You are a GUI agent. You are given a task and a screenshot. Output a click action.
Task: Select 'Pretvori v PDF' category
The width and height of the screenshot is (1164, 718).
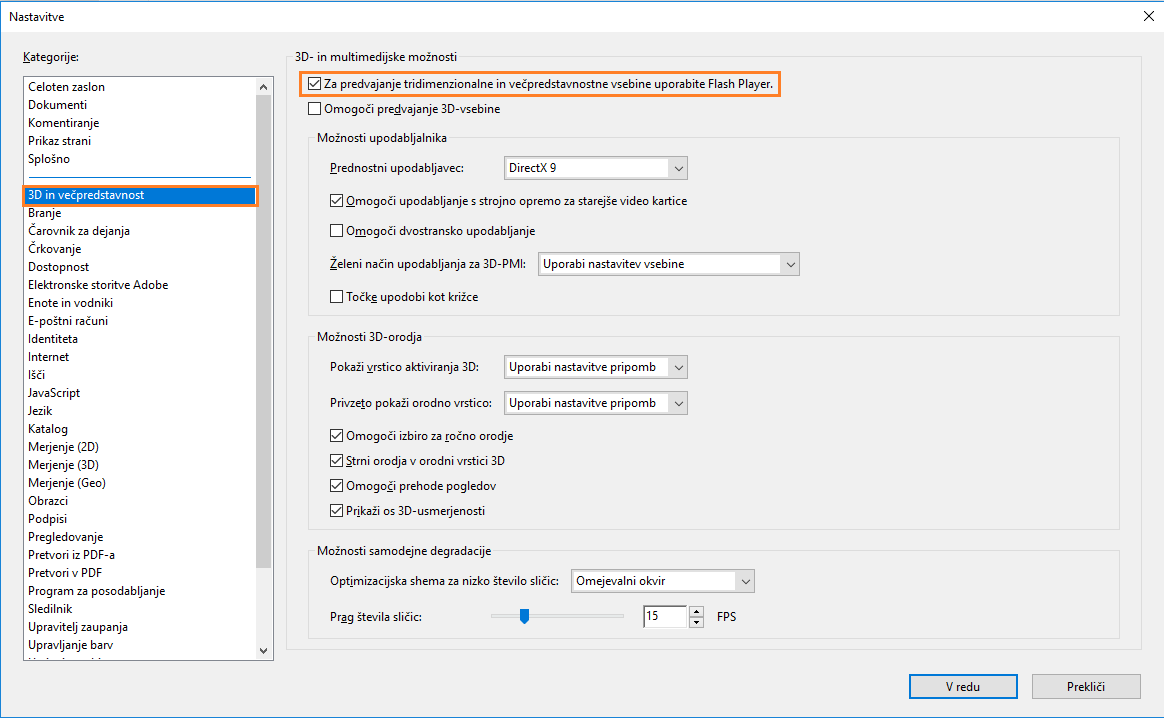(x=140, y=573)
